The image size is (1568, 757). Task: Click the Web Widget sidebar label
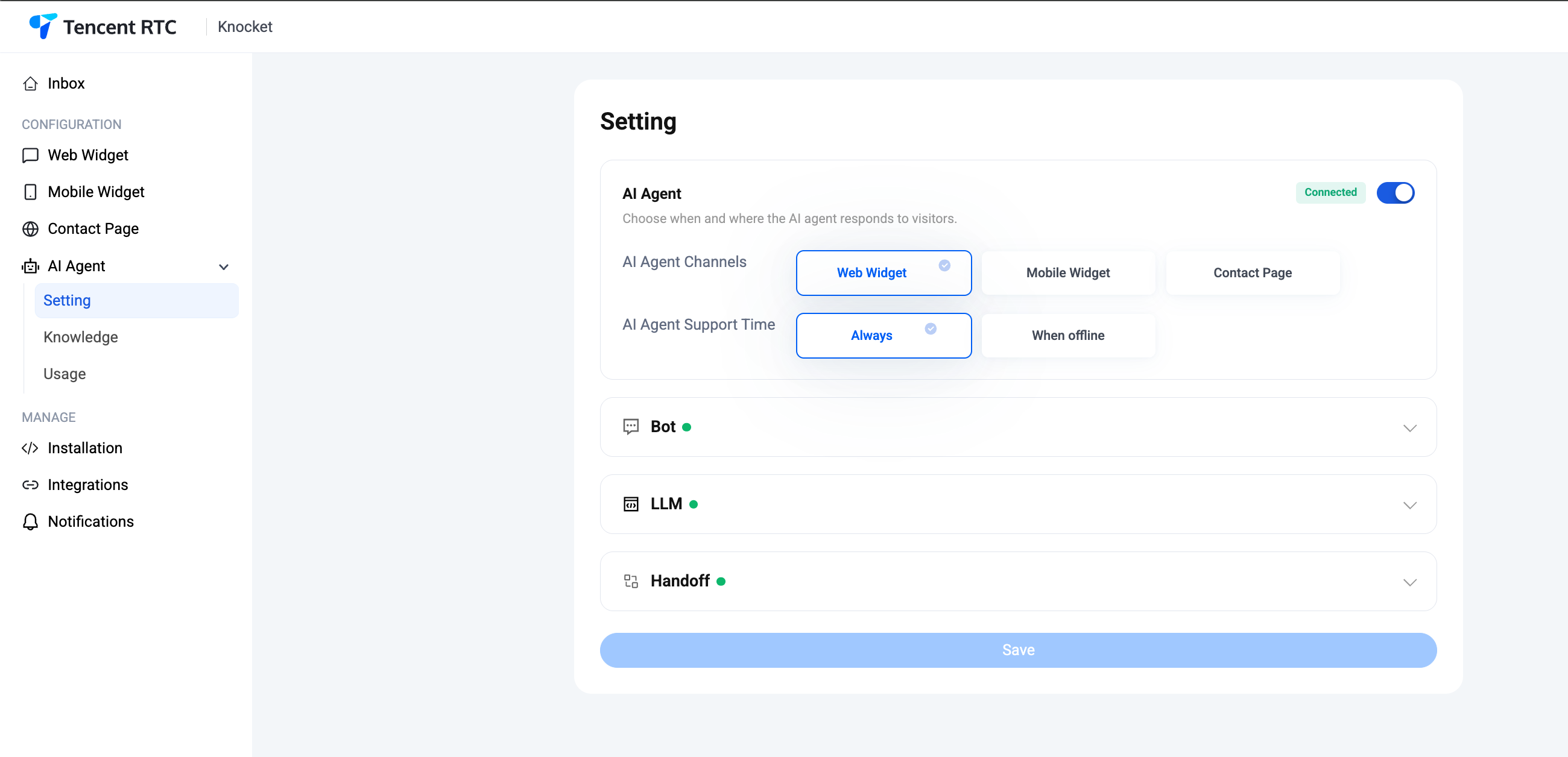pos(87,155)
